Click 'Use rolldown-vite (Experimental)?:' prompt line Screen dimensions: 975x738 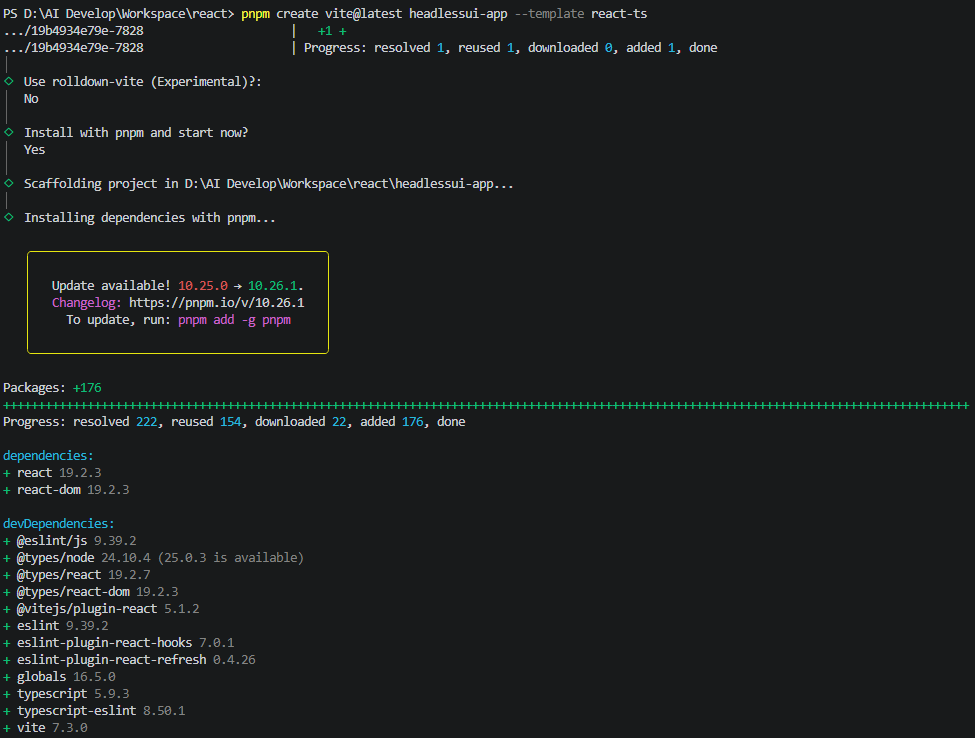(142, 81)
